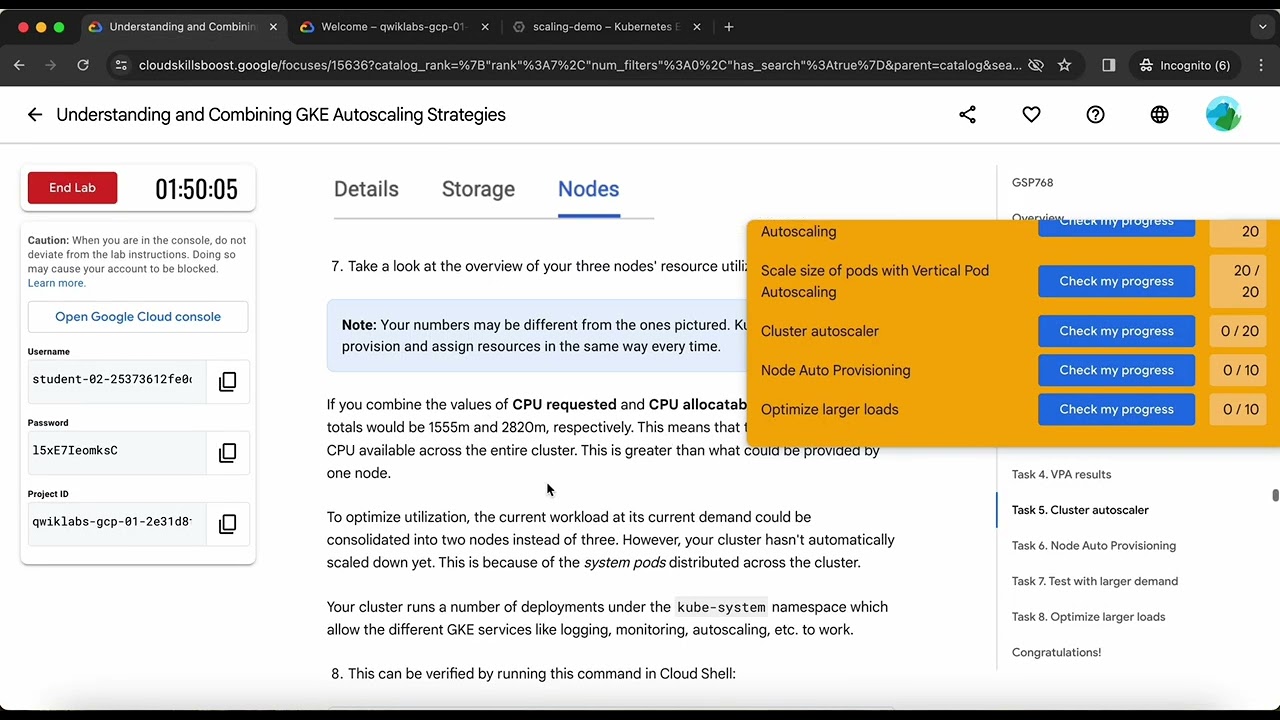Jump to Task 6. Node Auto Provisioning
This screenshot has height=720, width=1280.
click(x=1094, y=546)
